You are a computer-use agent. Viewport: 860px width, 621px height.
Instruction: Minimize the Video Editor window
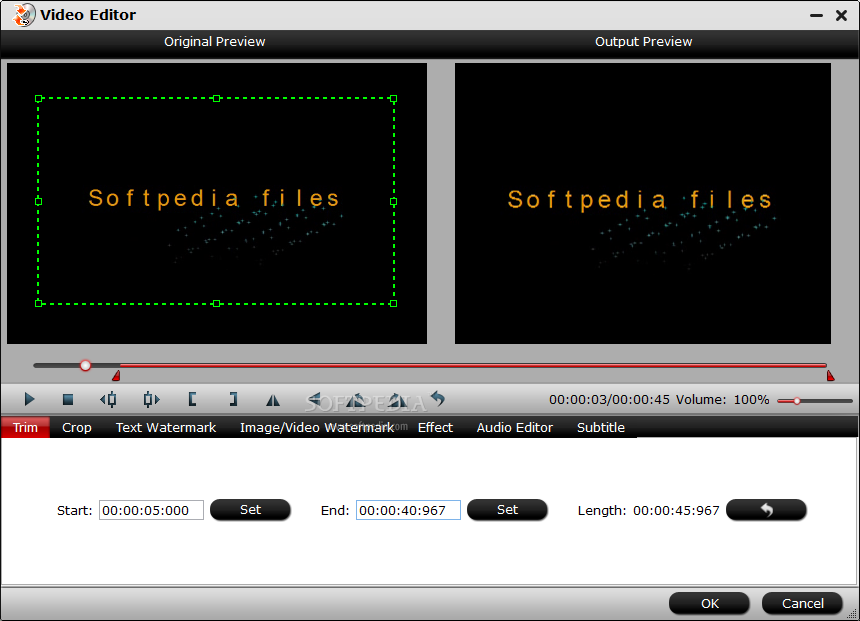point(816,15)
